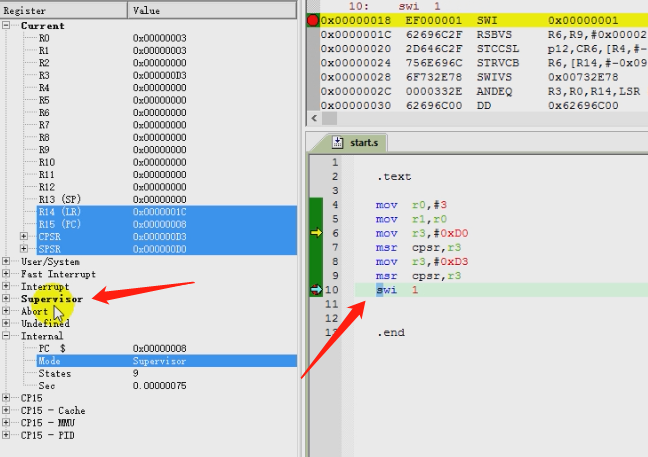
Task: Collapse the Current register group
Action: point(8,25)
